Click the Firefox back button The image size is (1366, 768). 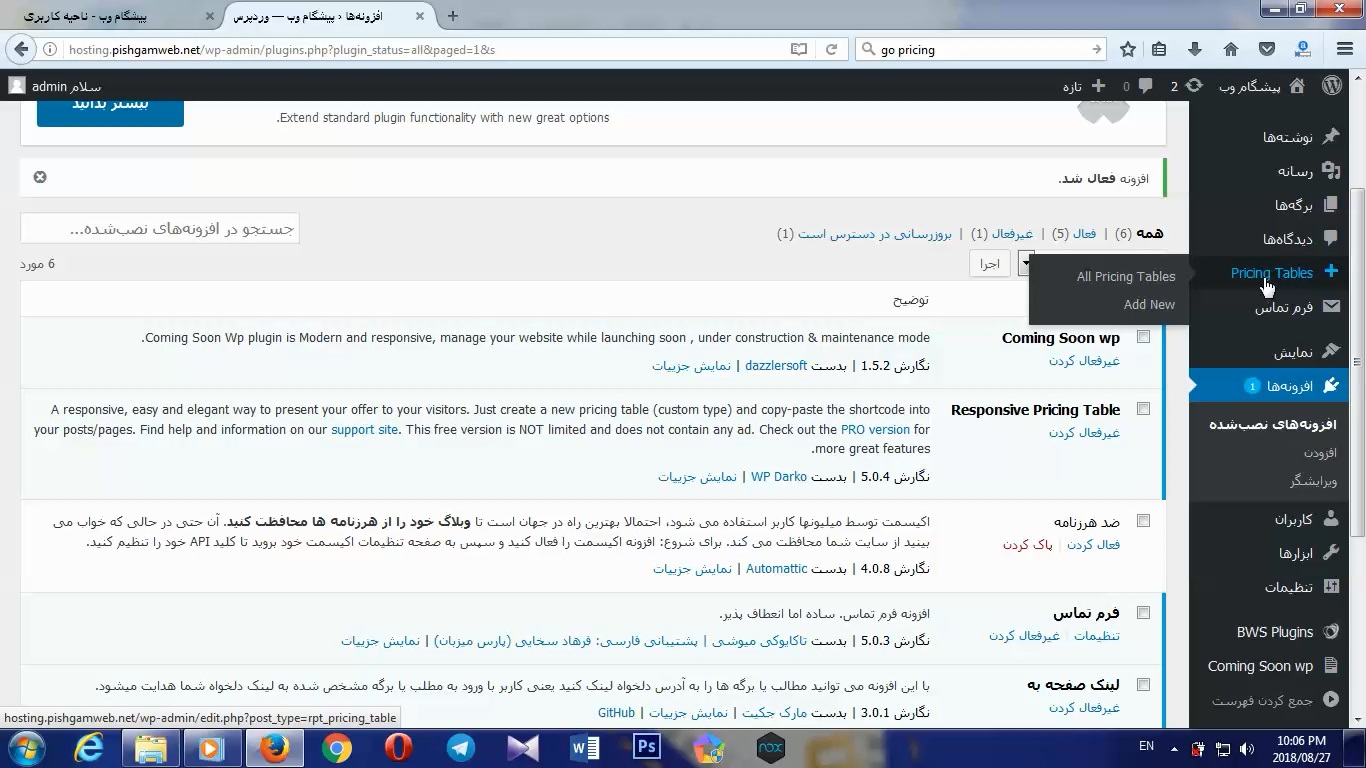click(x=22, y=49)
